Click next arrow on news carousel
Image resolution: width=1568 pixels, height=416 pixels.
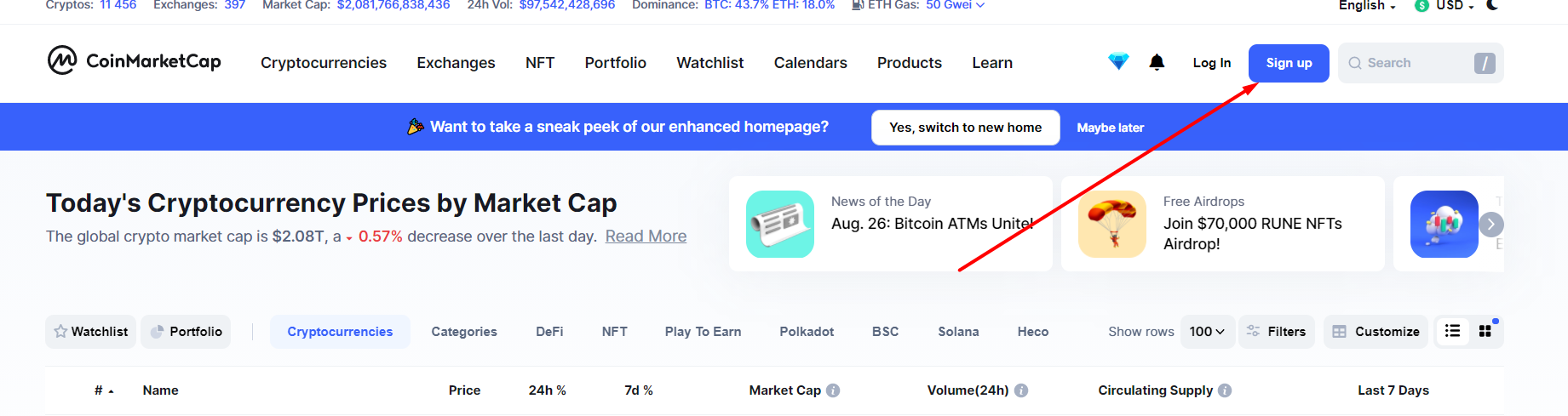(1490, 225)
